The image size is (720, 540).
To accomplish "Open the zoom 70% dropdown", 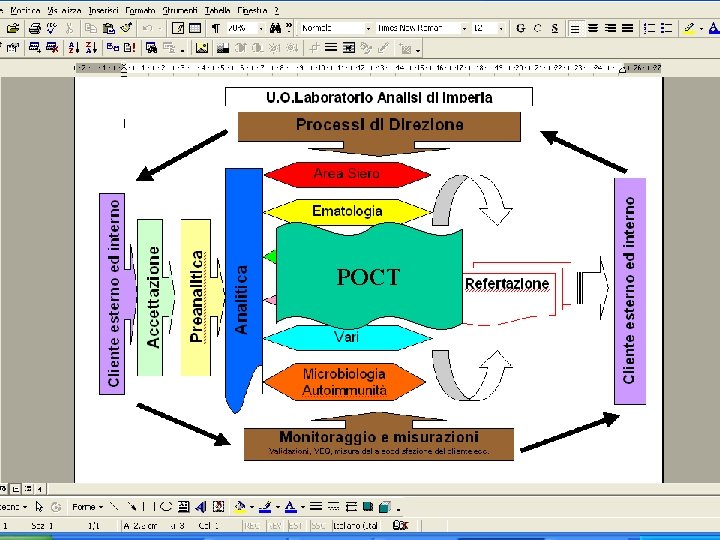I will pyautogui.click(x=261, y=28).
